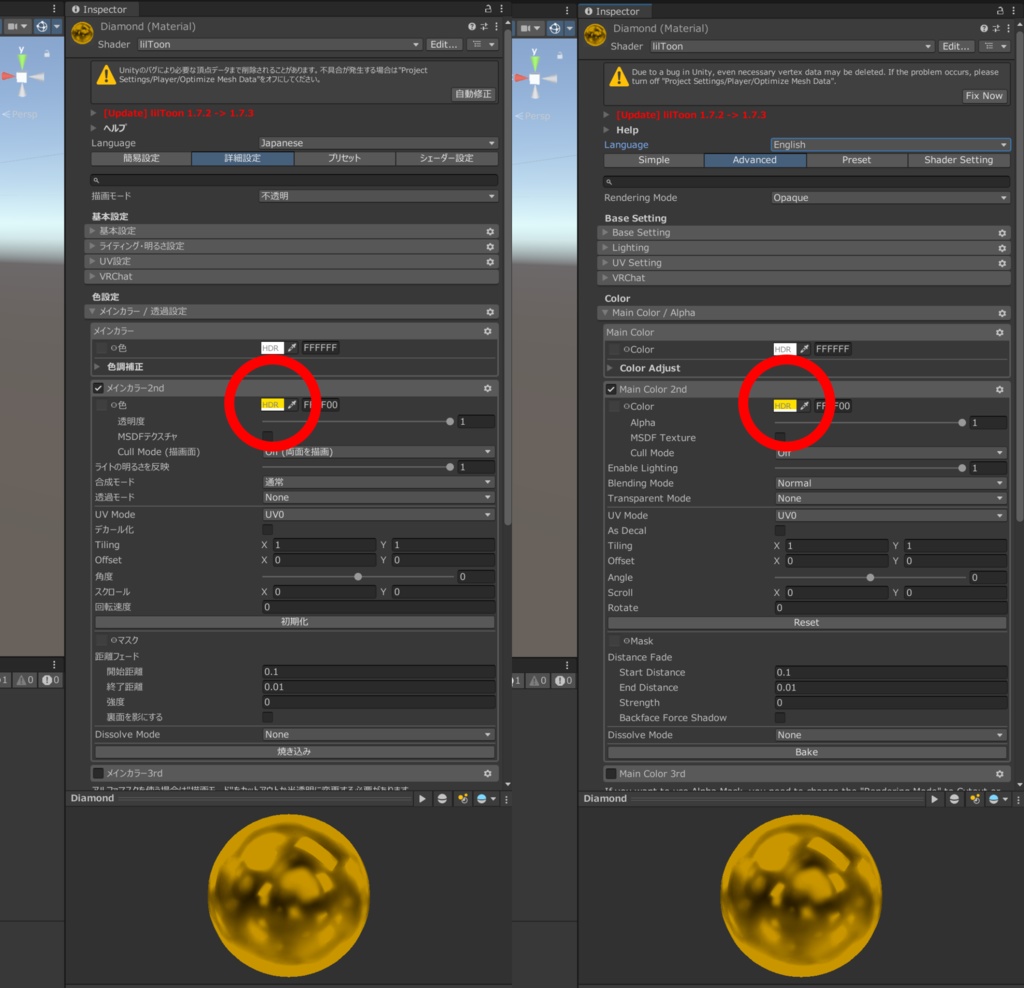Switch to Simple tab in English inspector
The height and width of the screenshot is (988, 1024).
654,160
